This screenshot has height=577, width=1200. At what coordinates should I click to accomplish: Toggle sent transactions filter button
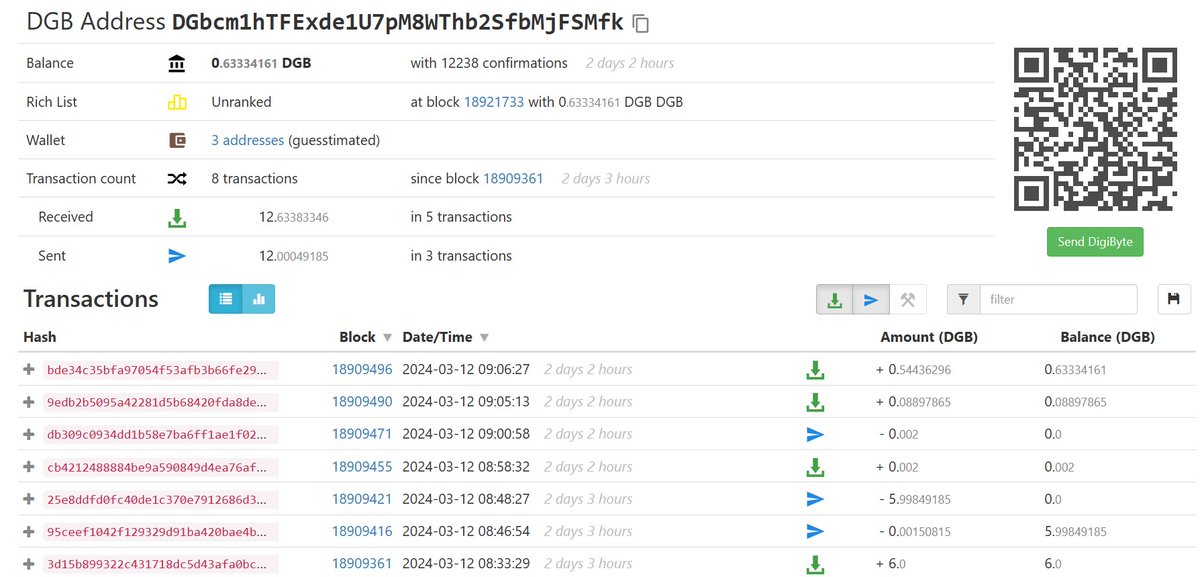tap(871, 299)
